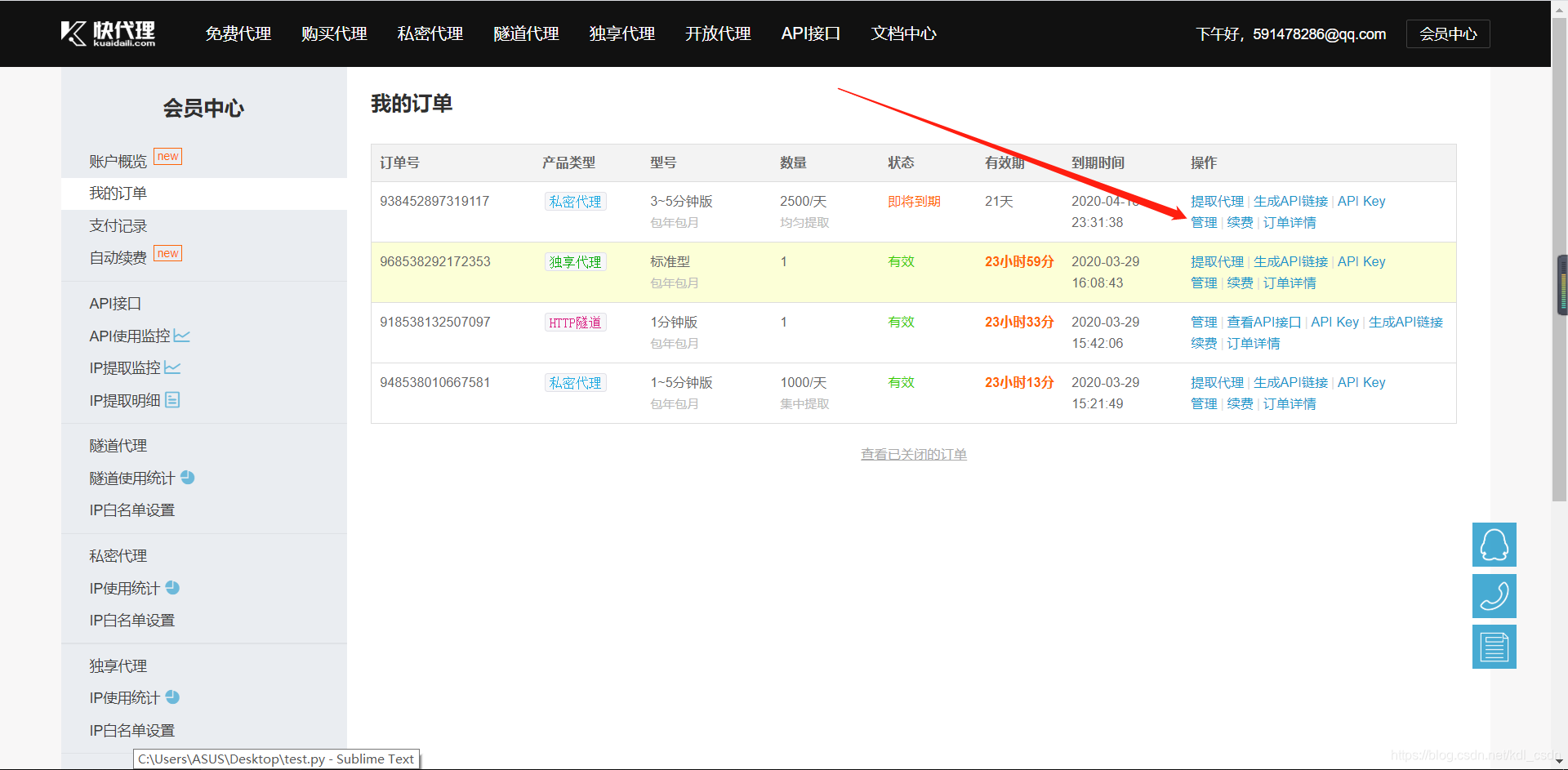Open 购买代理 in top navigation
This screenshot has height=770, width=1568.
[x=334, y=33]
